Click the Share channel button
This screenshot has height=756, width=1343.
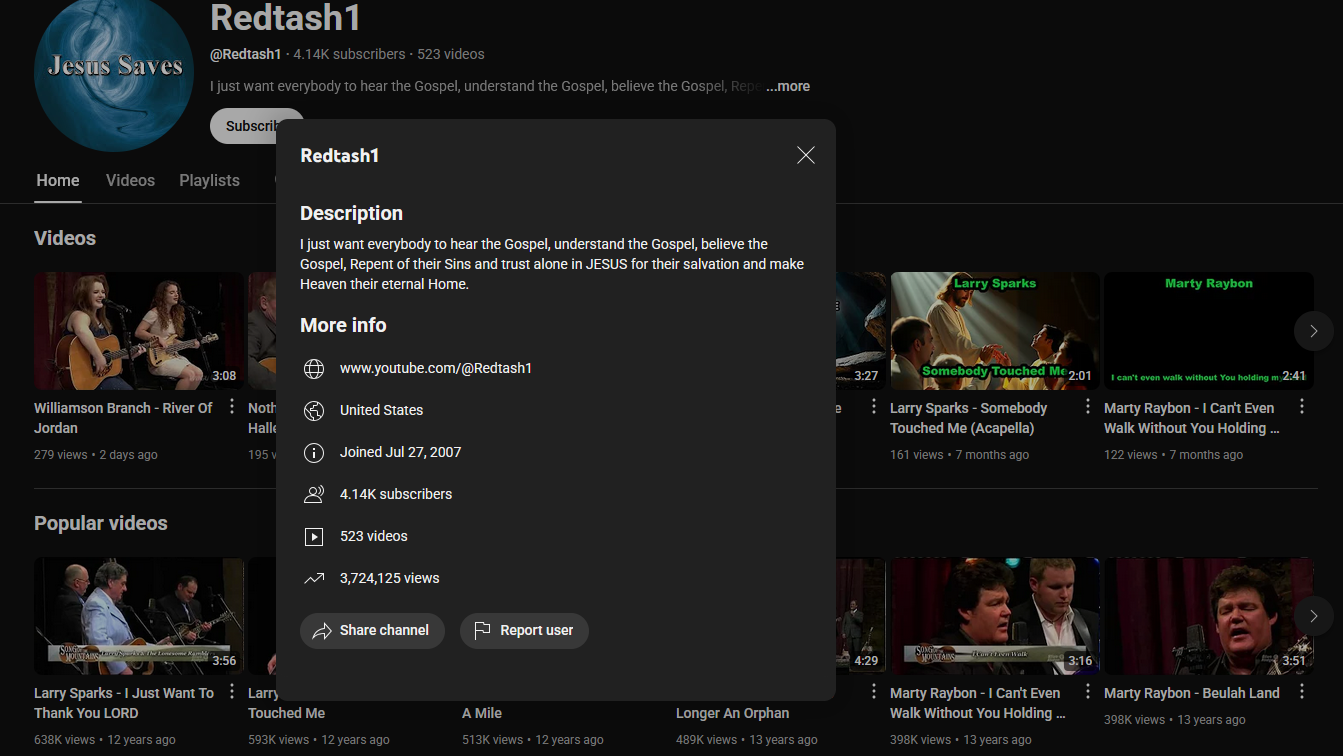point(372,631)
